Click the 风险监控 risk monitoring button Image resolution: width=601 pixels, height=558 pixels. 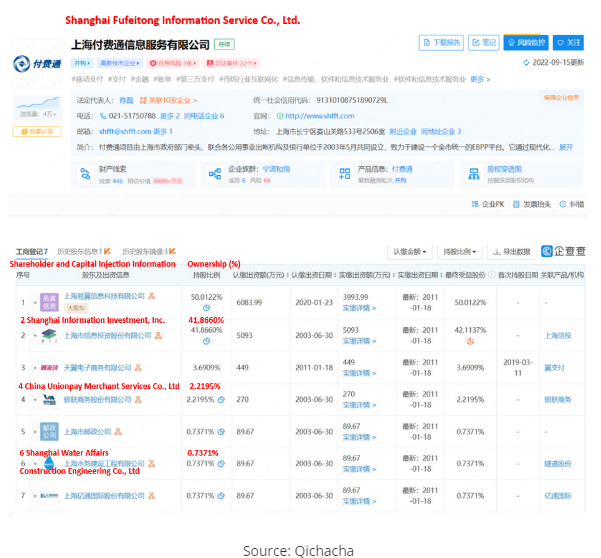click(x=526, y=43)
